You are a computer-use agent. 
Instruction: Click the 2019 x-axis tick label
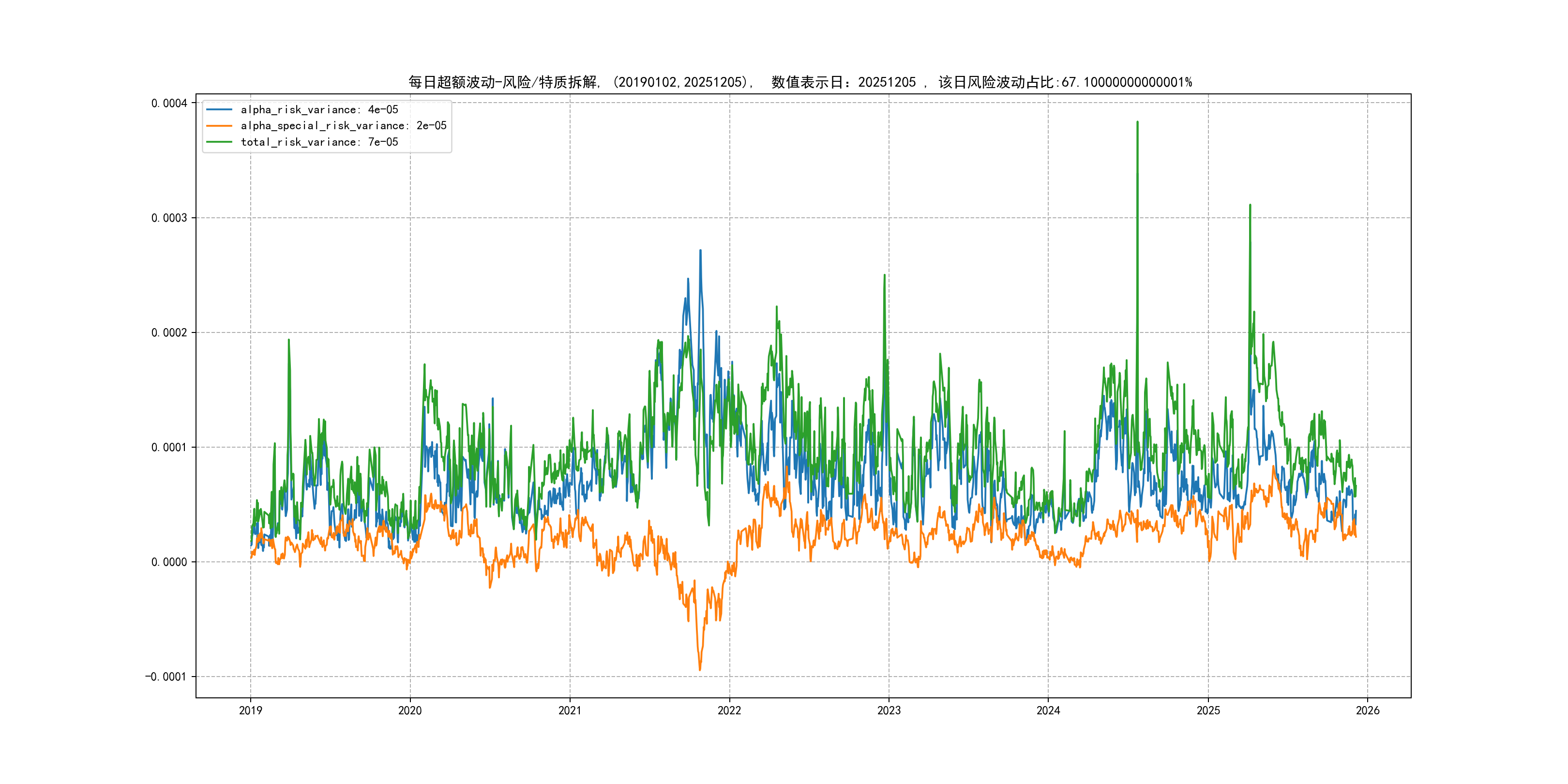[250, 710]
